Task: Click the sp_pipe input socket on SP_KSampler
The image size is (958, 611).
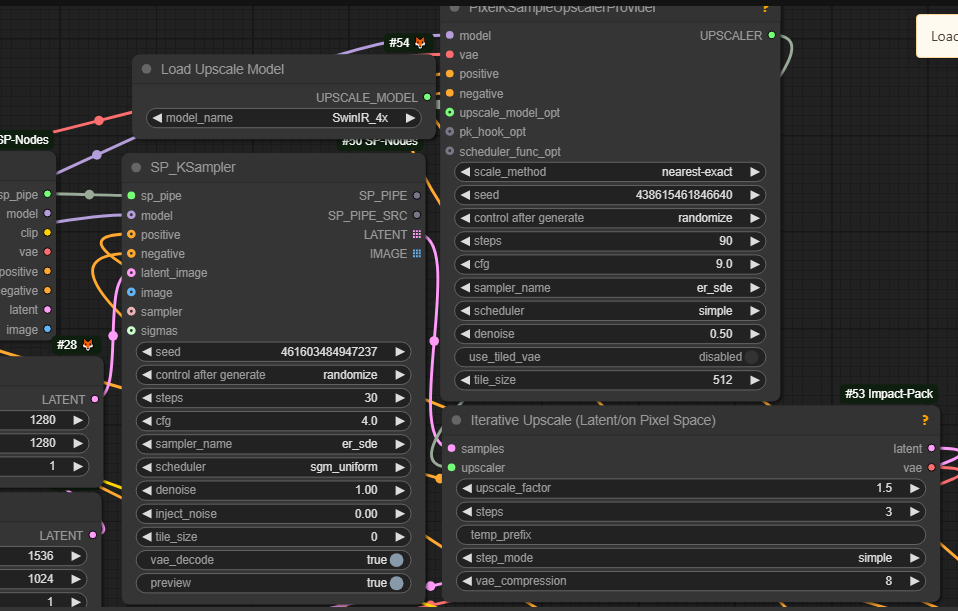Action: tap(131, 196)
